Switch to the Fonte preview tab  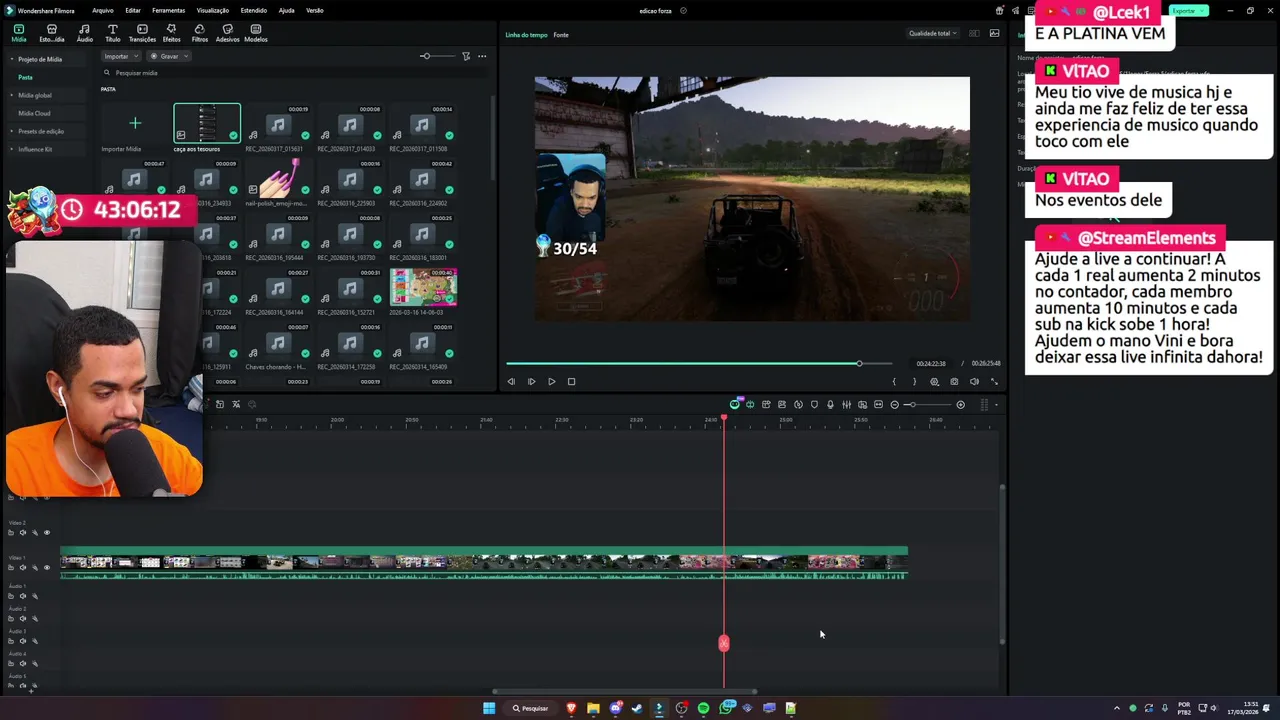(561, 35)
